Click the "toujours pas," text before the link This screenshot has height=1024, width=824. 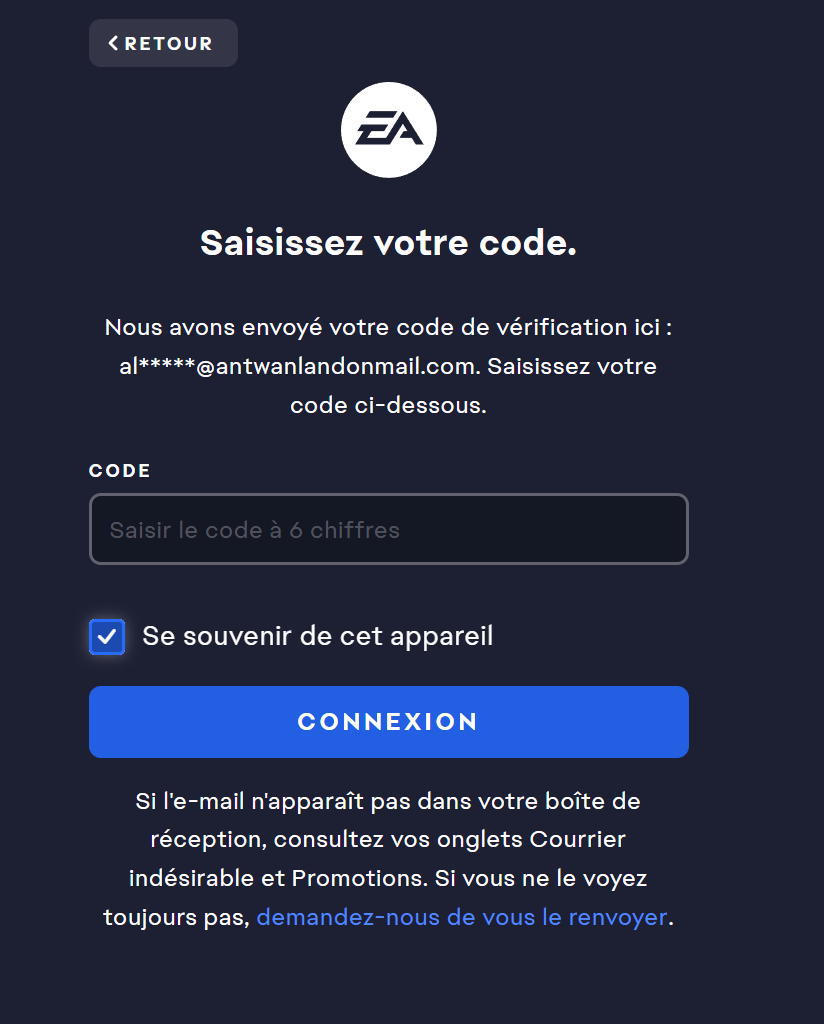pos(176,917)
